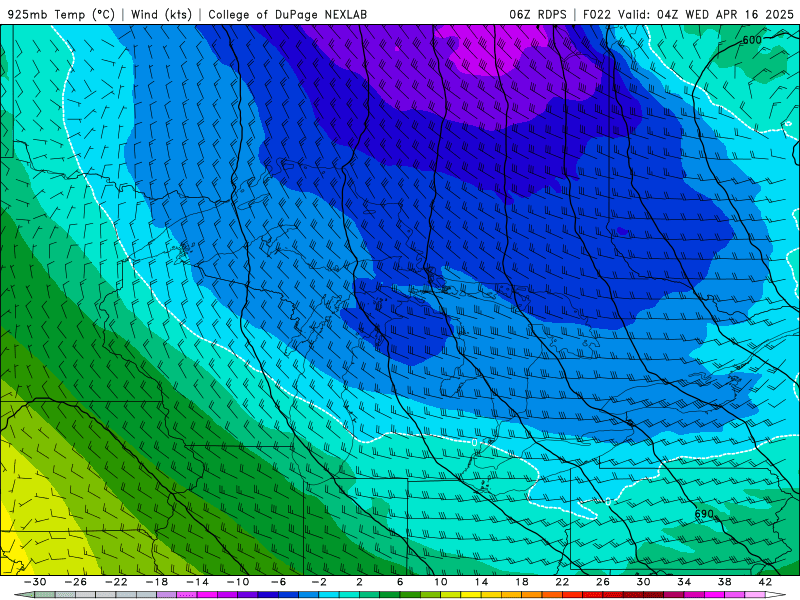Select the 'Valid: 04Z WED APR 16 2025' text
Image resolution: width=800 pixels, height=600 pixels.
pos(706,14)
